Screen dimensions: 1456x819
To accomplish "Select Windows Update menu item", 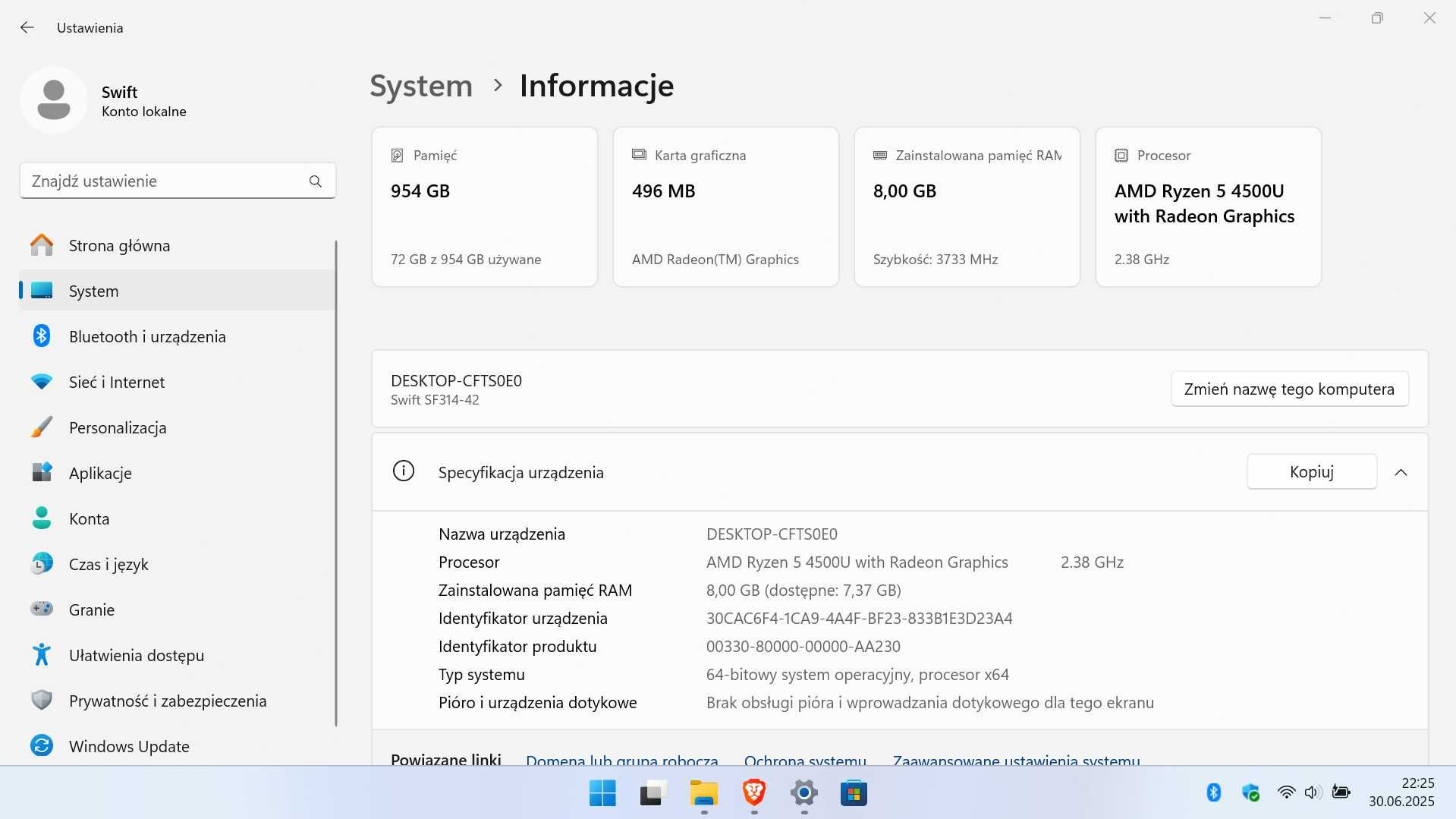I will click(177, 746).
